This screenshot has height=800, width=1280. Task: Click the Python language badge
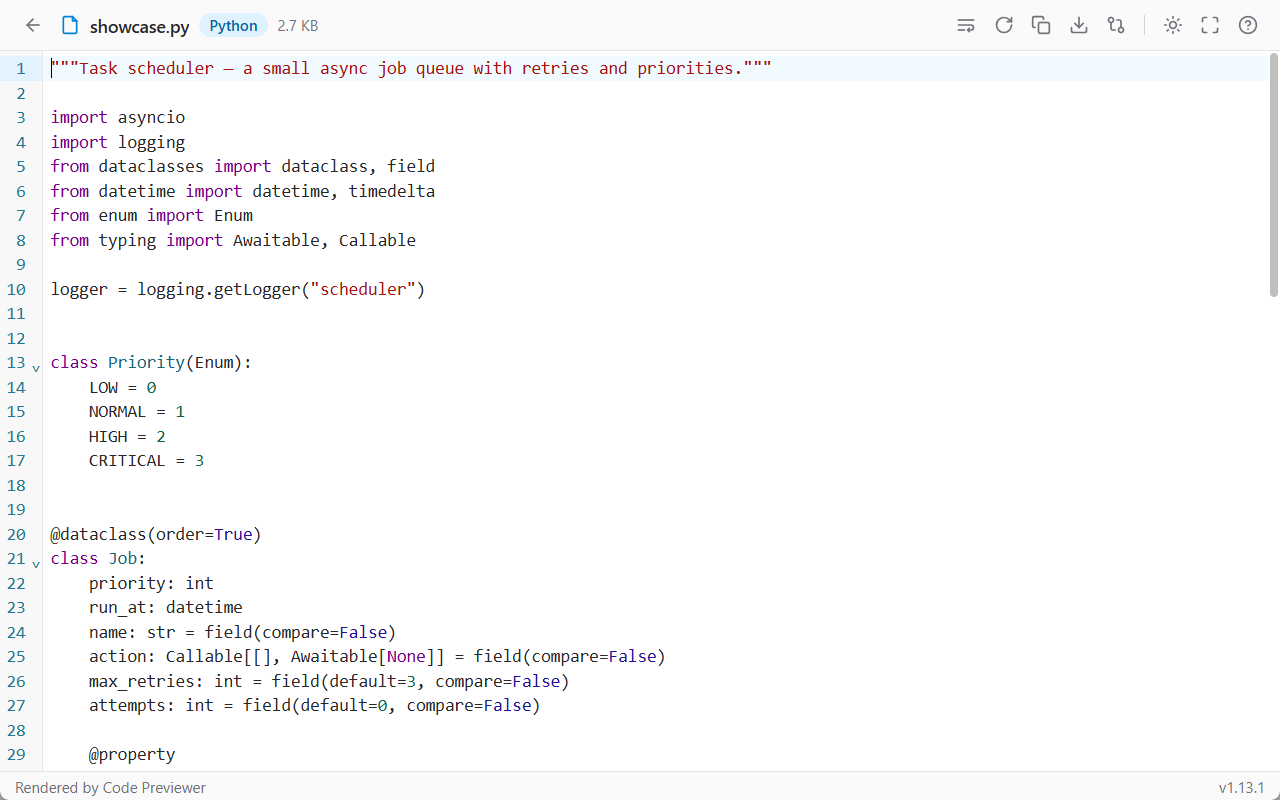233,26
